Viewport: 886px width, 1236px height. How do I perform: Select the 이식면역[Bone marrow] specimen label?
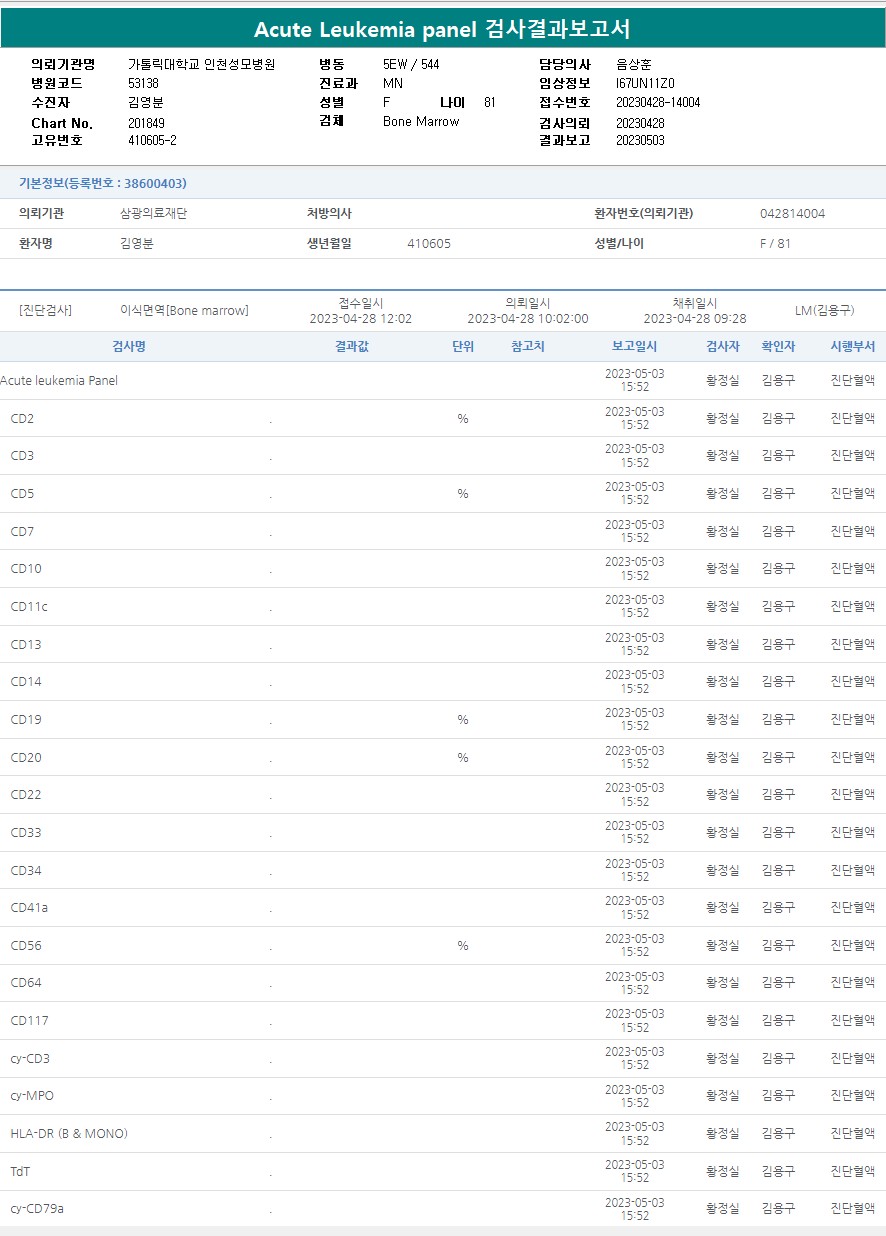(184, 311)
